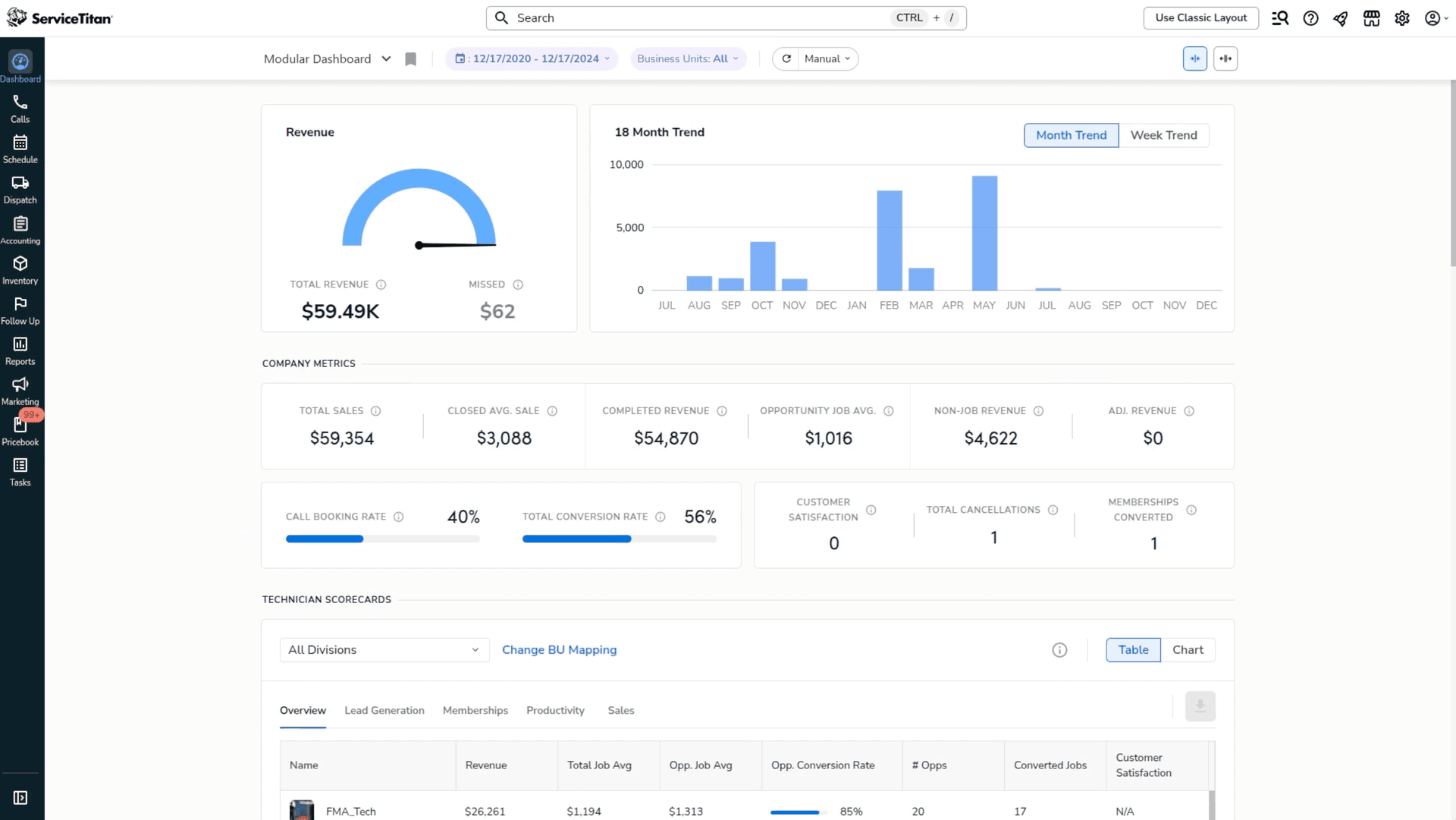Open the Lead Generation tab
The image size is (1456, 820).
click(x=384, y=711)
